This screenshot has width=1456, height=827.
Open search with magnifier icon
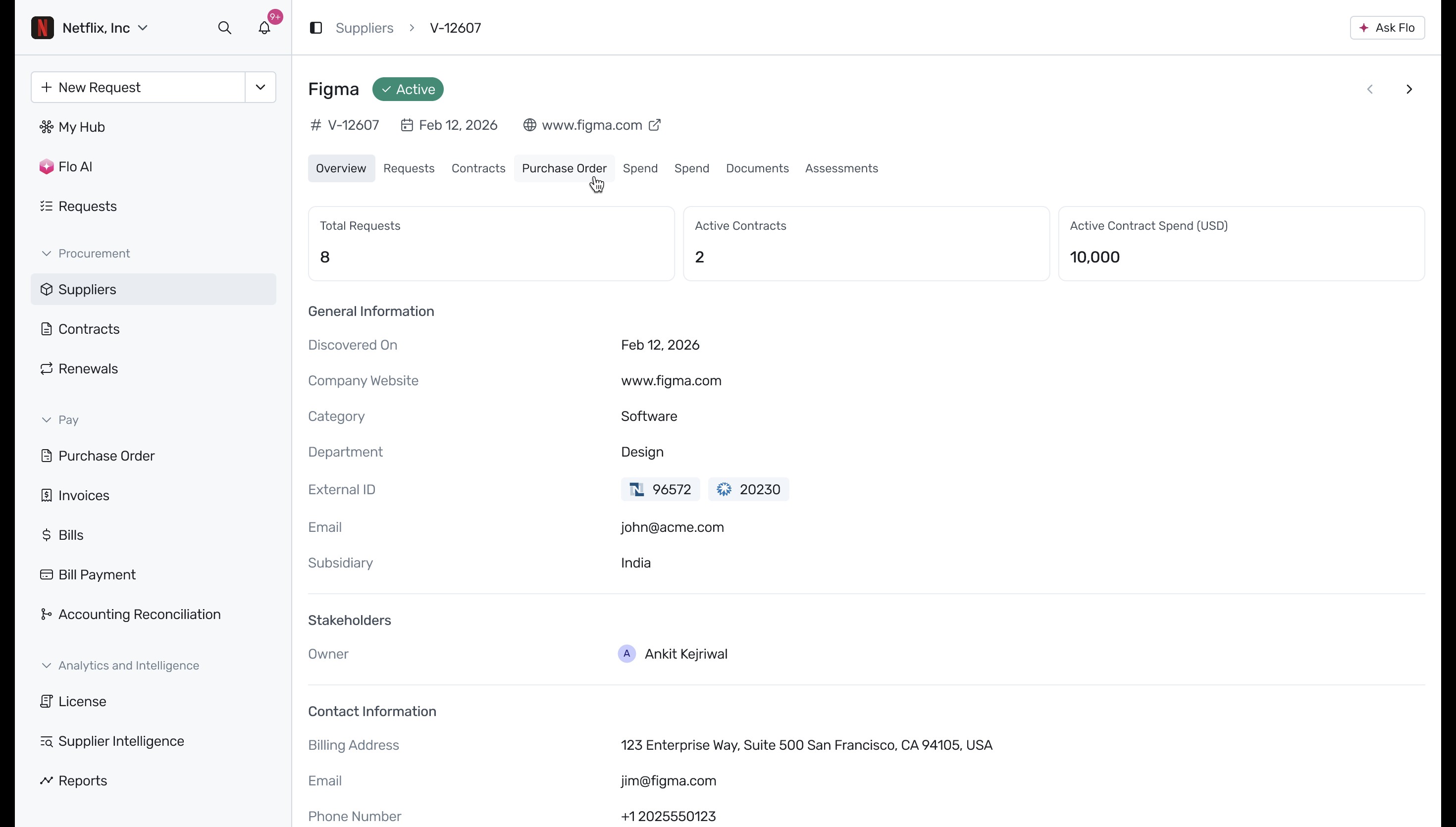[x=225, y=28]
